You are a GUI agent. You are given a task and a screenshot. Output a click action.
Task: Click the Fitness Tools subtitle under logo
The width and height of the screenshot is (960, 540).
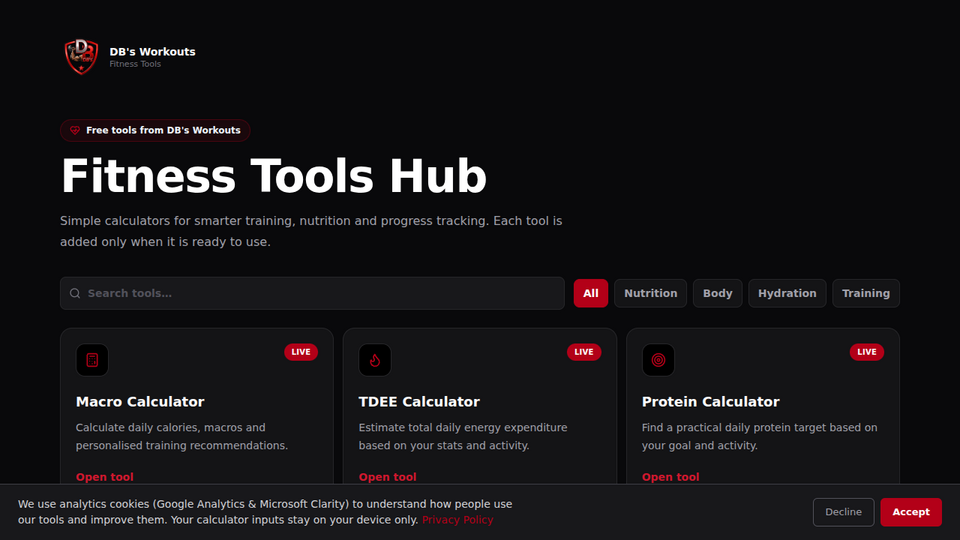[135, 64]
